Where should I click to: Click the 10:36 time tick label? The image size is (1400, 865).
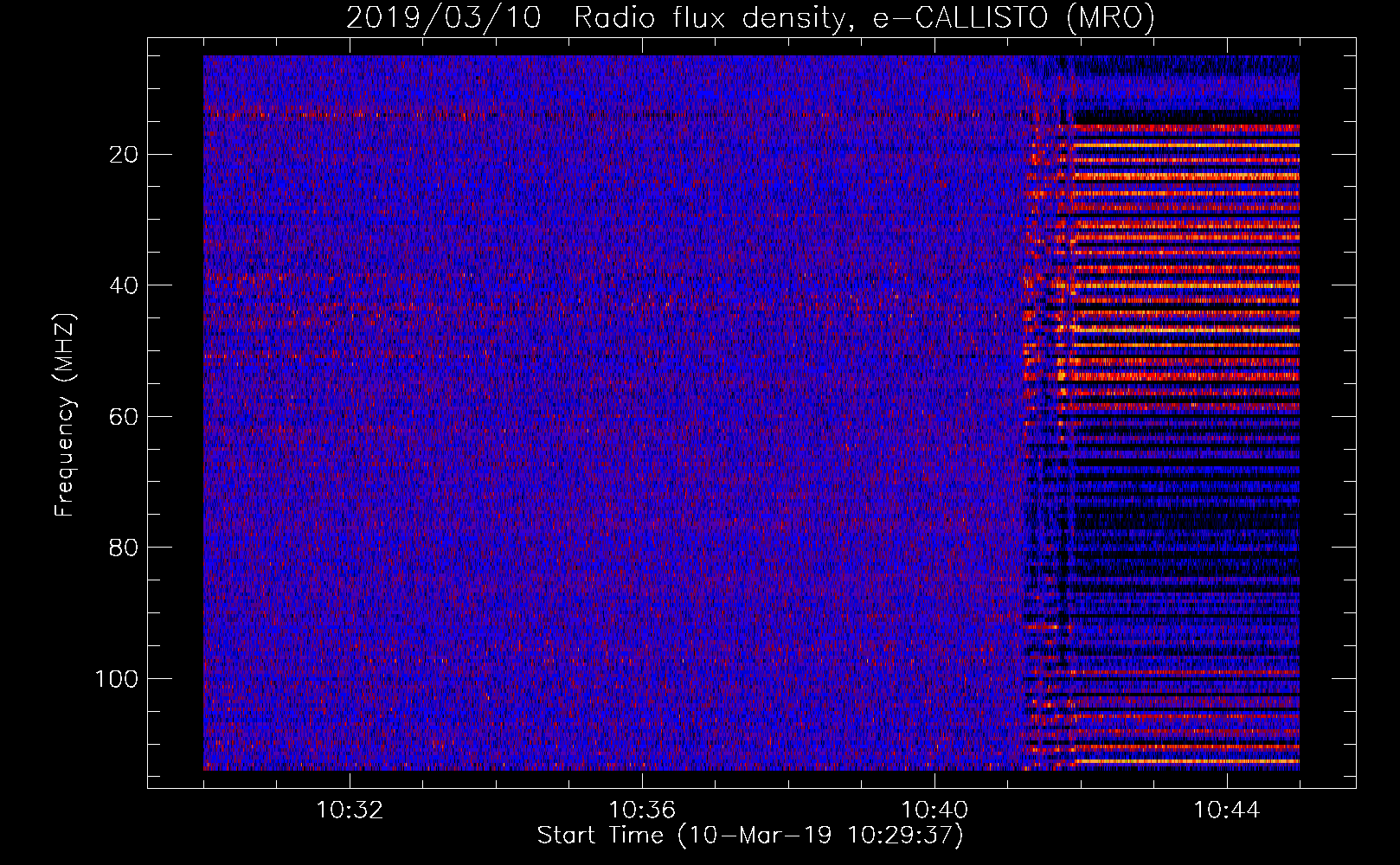tap(642, 811)
